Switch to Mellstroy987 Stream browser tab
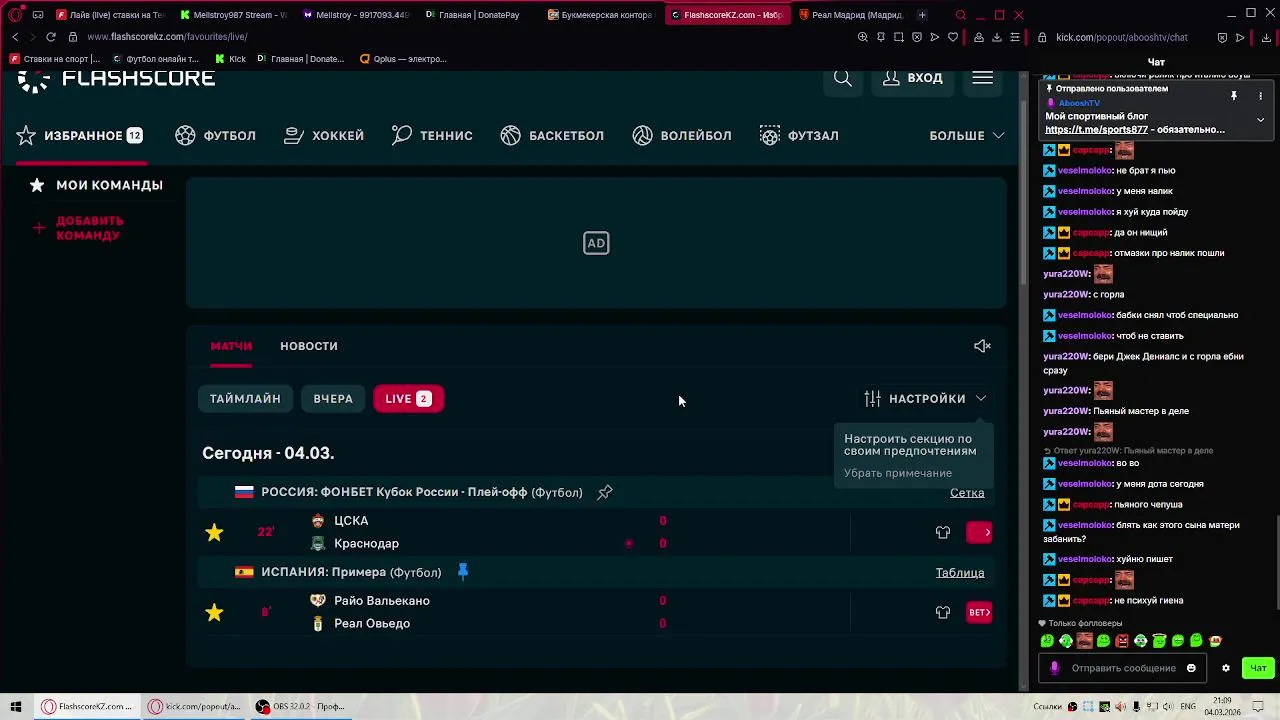 233,15
